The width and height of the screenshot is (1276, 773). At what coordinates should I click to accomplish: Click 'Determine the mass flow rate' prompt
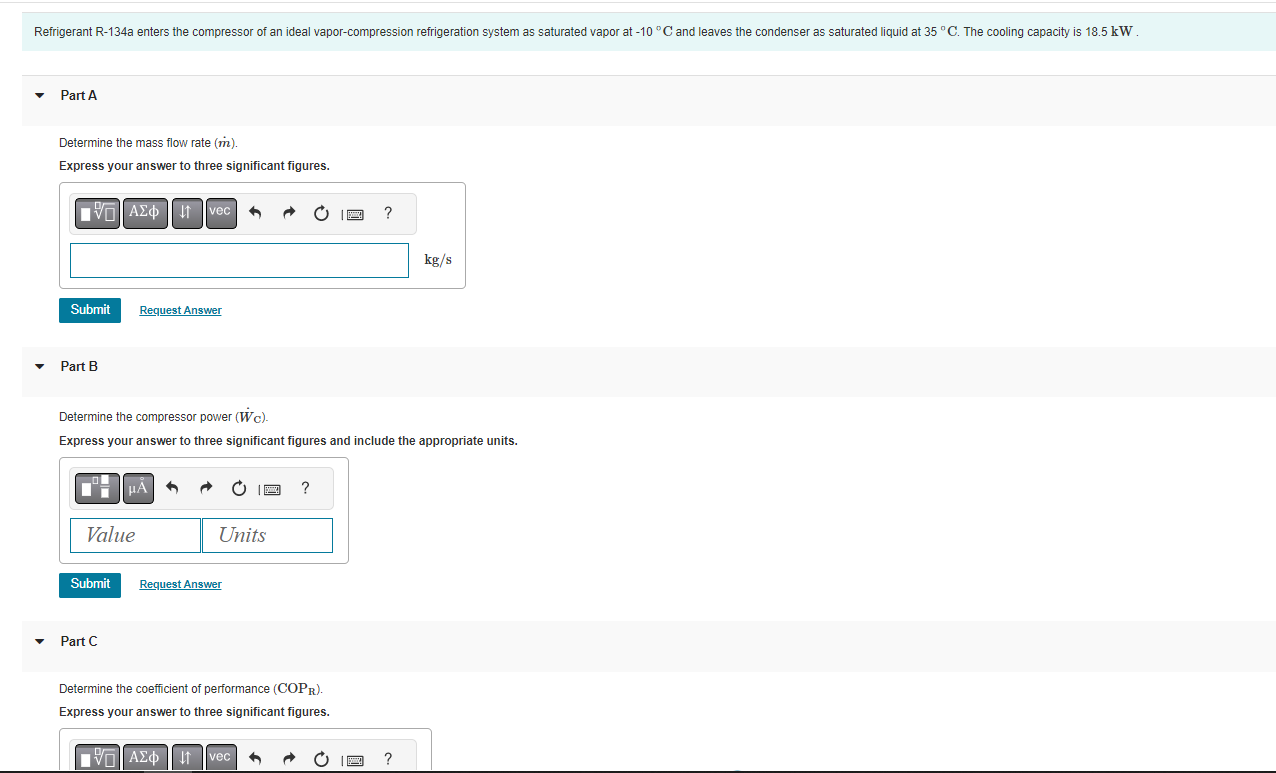coord(148,143)
